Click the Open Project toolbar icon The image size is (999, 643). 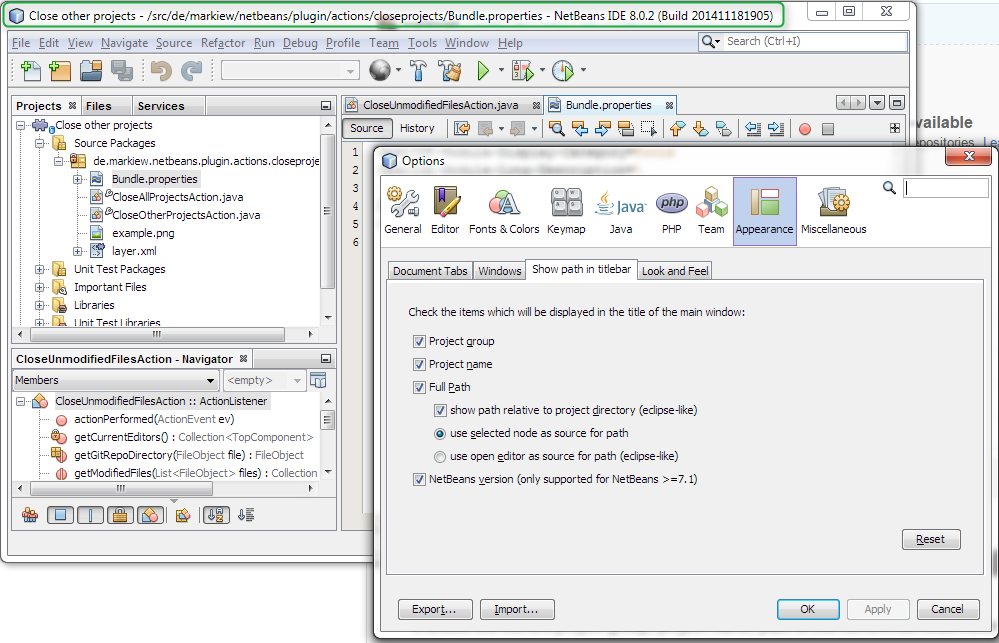click(91, 70)
